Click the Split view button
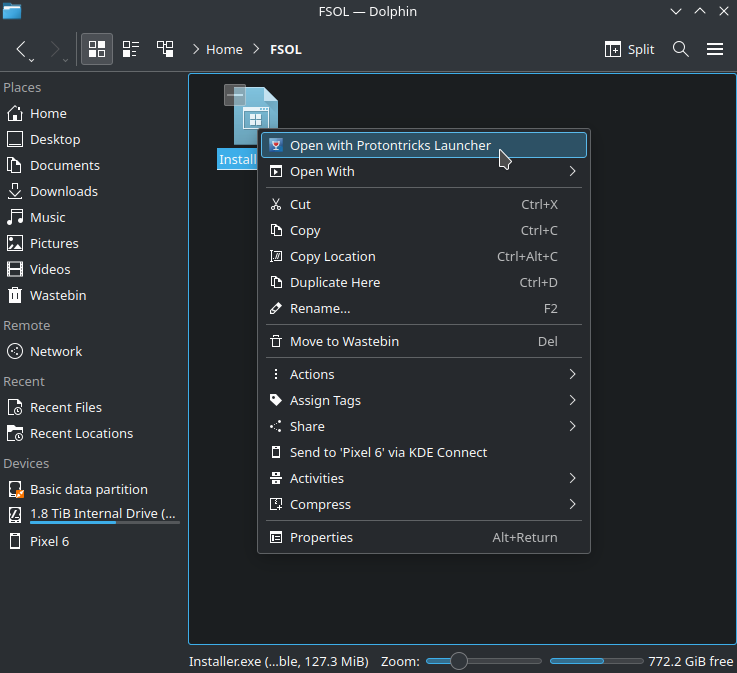Viewport: 737px width, 673px height. 630,49
